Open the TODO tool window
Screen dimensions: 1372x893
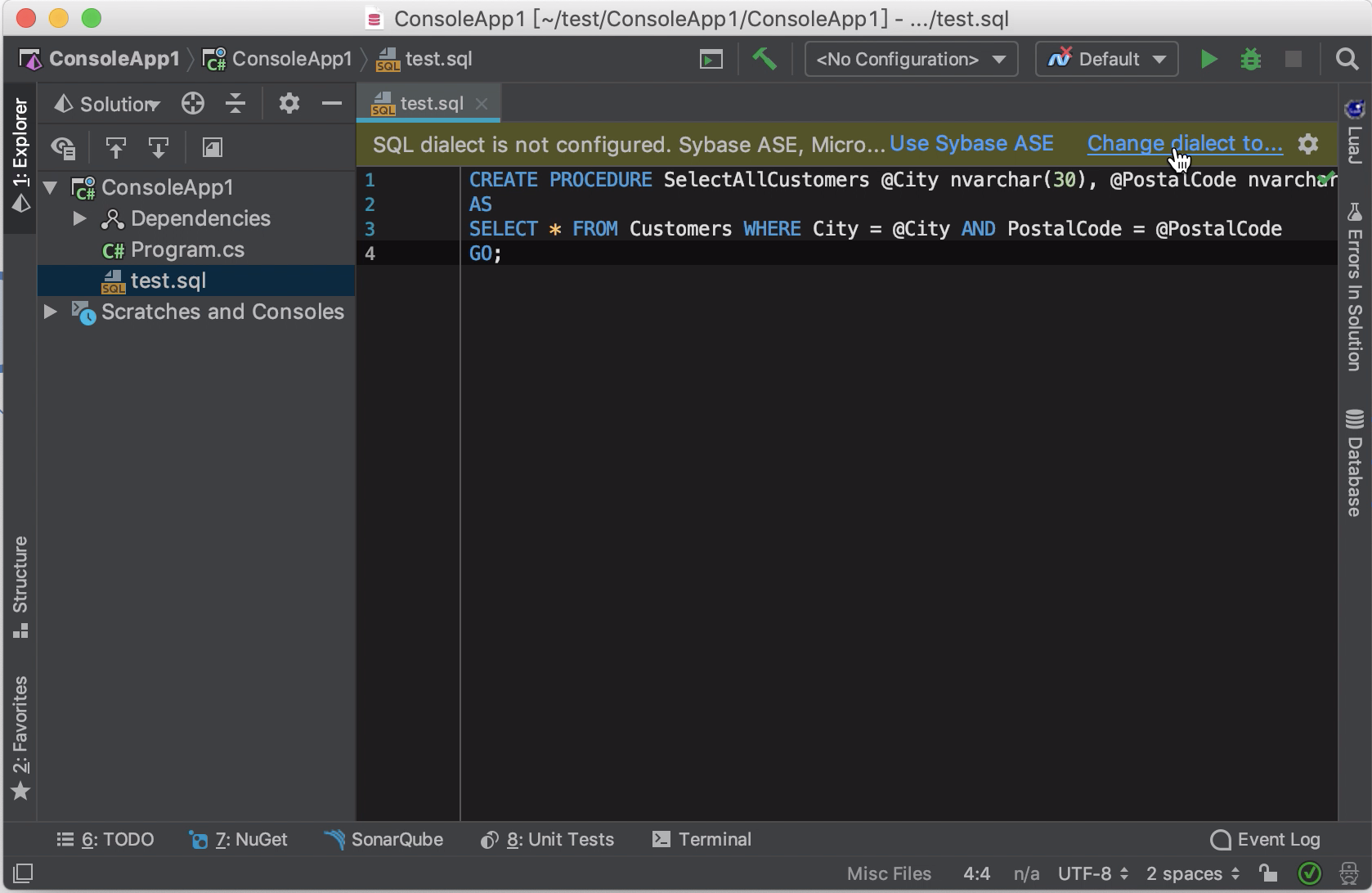[x=105, y=840]
